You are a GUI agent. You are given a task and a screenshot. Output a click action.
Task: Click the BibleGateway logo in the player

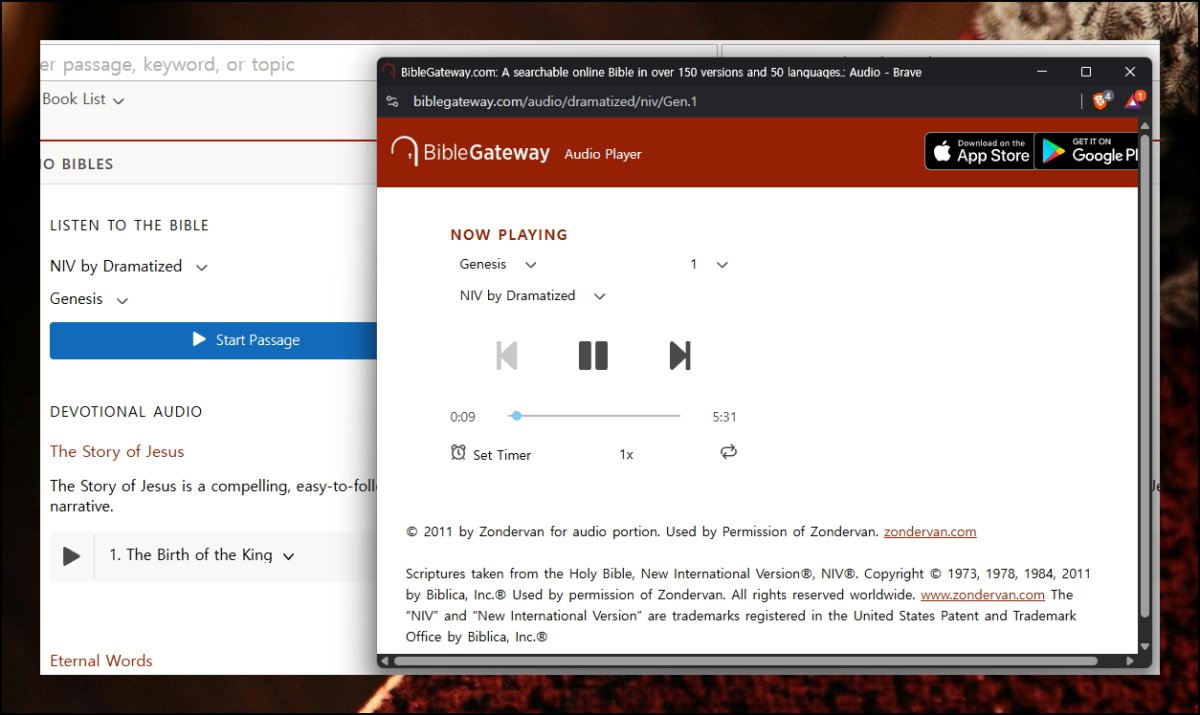pyautogui.click(x=470, y=152)
